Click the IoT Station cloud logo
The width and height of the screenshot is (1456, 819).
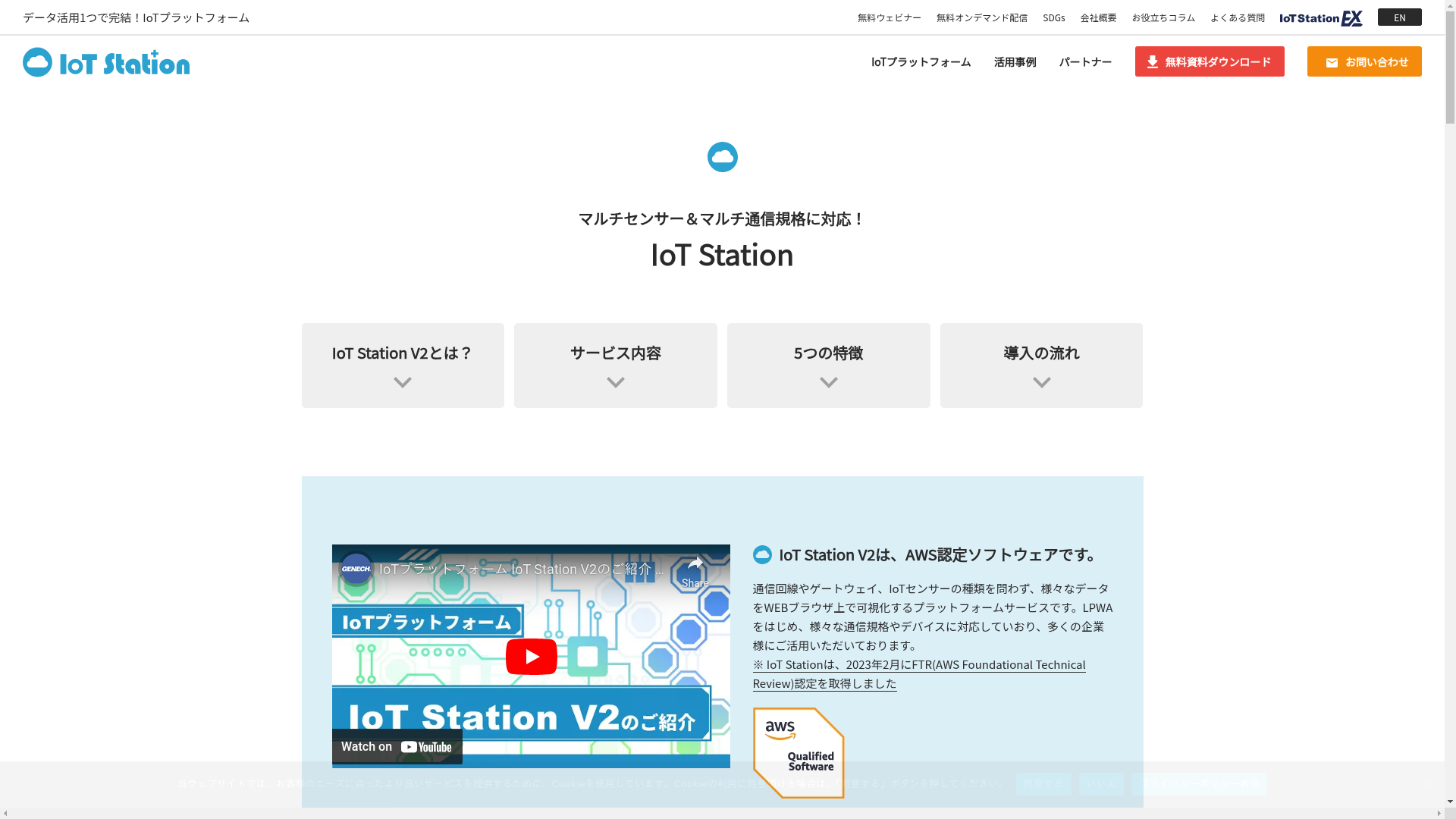[106, 62]
